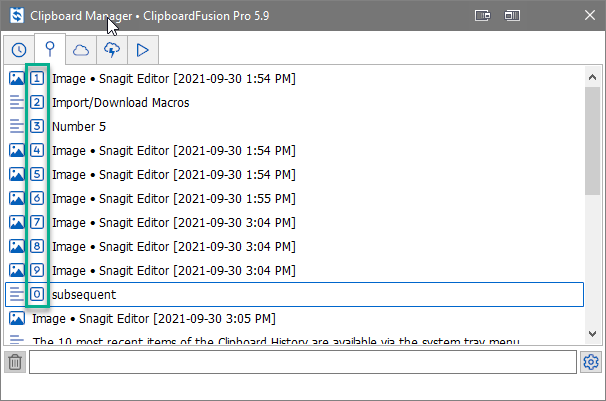Click the hotkey number 2 badge
The width and height of the screenshot is (606, 401).
point(37,102)
